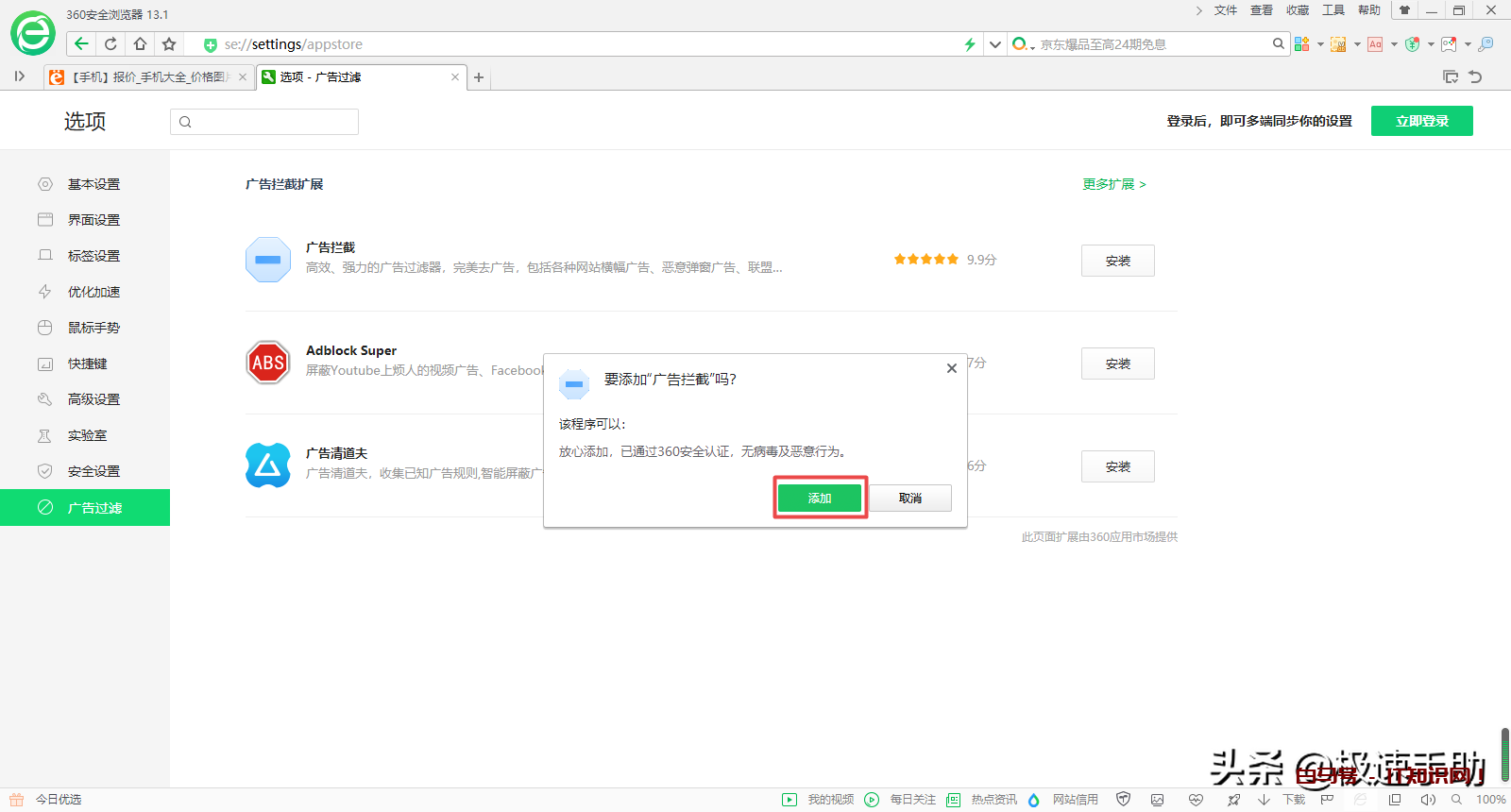Reload the page with the refresh icon
Viewport: 1511px width, 812px height.
coord(110,43)
